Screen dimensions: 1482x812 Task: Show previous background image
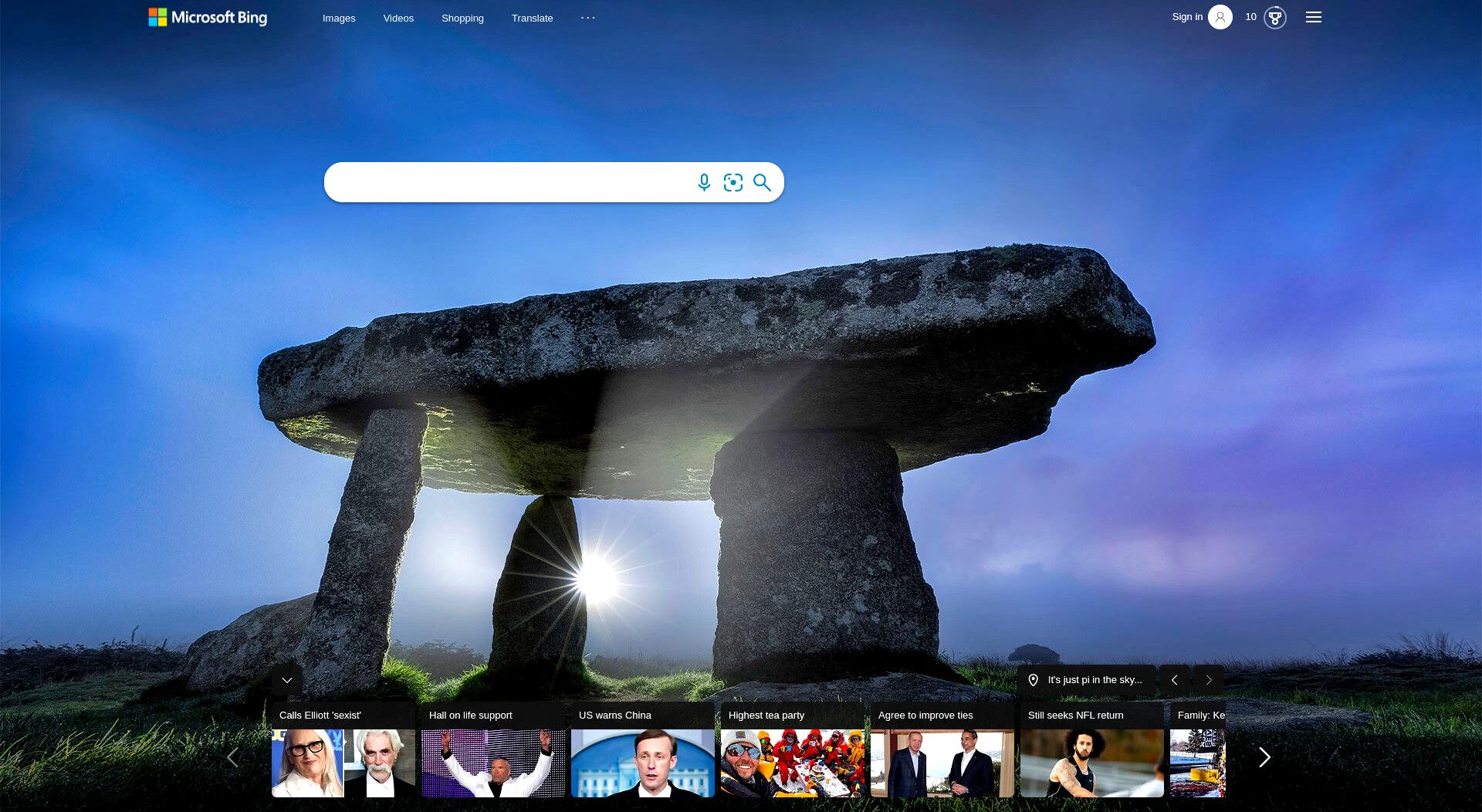[x=1175, y=680]
